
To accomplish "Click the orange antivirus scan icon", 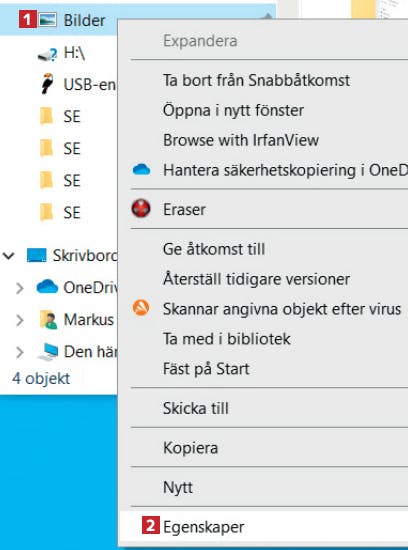I will pos(141,308).
